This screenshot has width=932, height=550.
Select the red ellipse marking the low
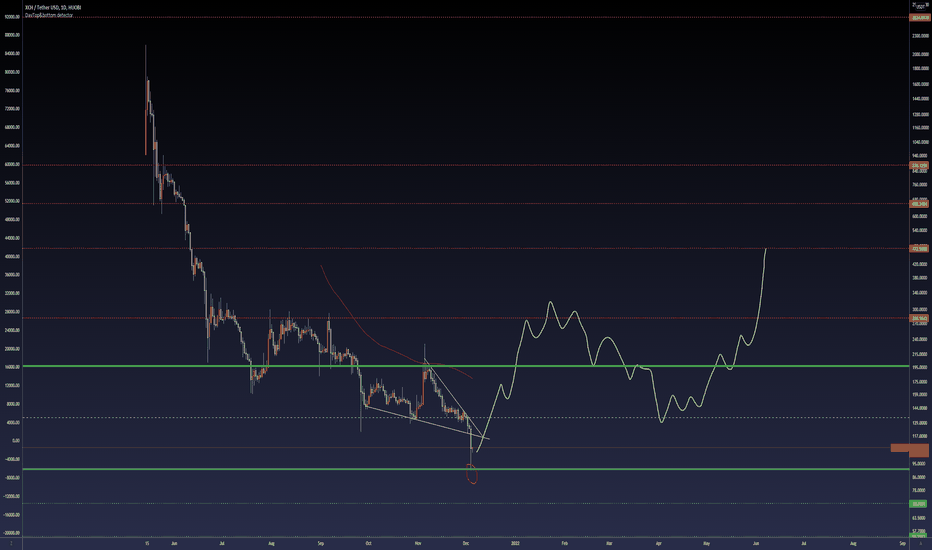click(472, 474)
